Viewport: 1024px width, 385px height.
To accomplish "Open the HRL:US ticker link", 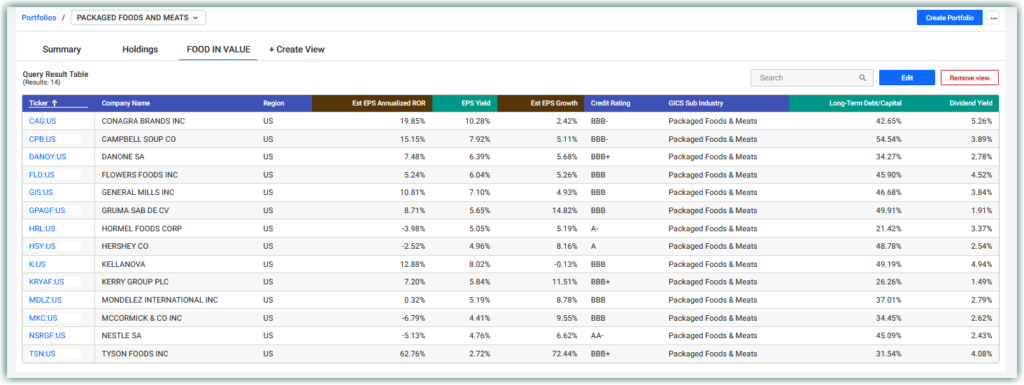I will click(x=42, y=228).
